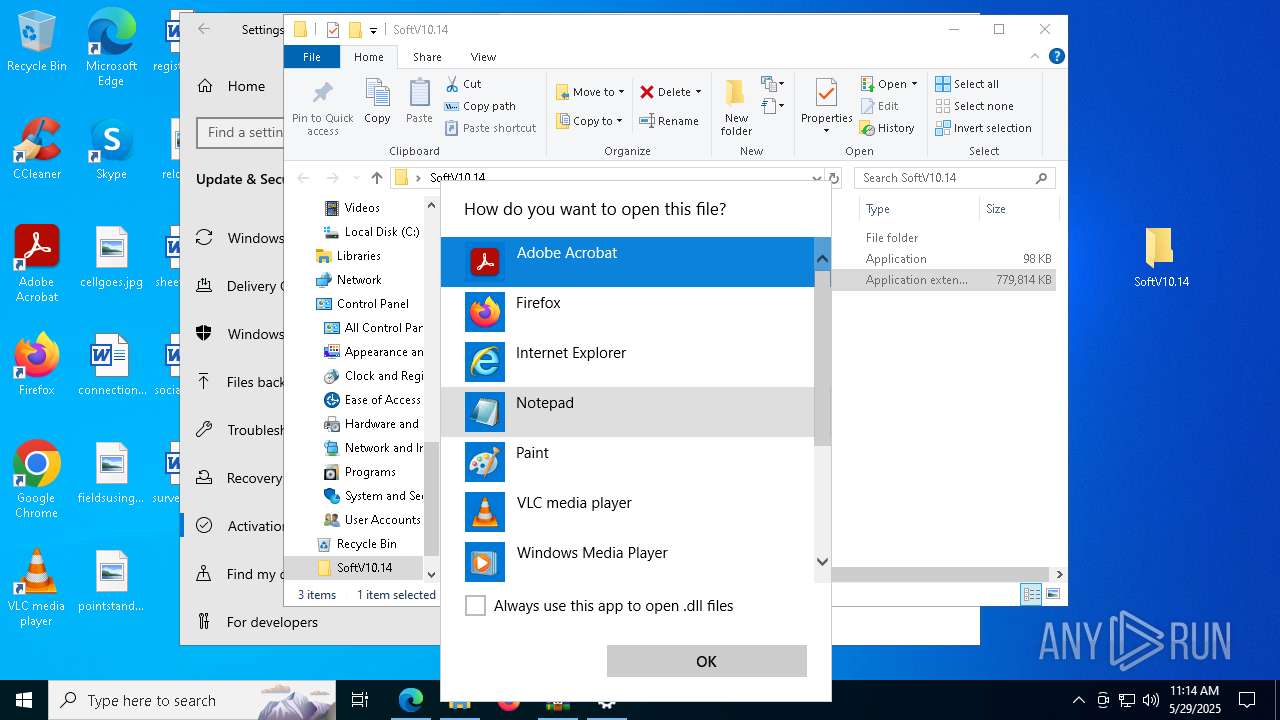
Task: Show hidden system tray icons
Action: click(1078, 700)
